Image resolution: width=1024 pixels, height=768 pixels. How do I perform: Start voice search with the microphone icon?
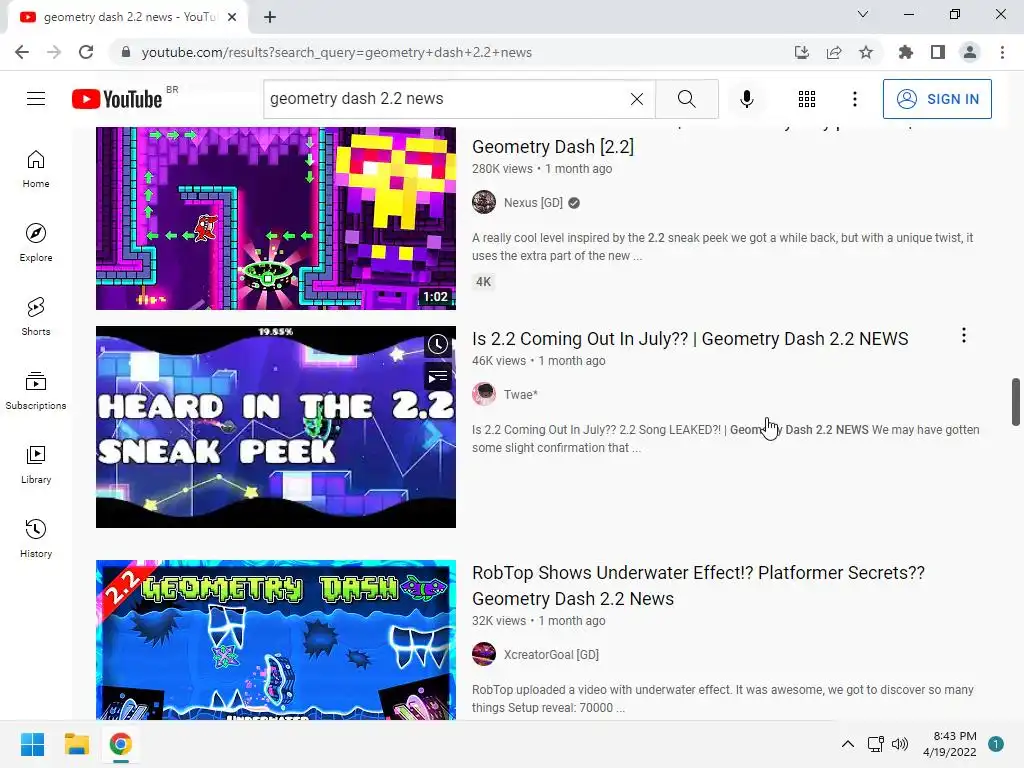pyautogui.click(x=746, y=99)
